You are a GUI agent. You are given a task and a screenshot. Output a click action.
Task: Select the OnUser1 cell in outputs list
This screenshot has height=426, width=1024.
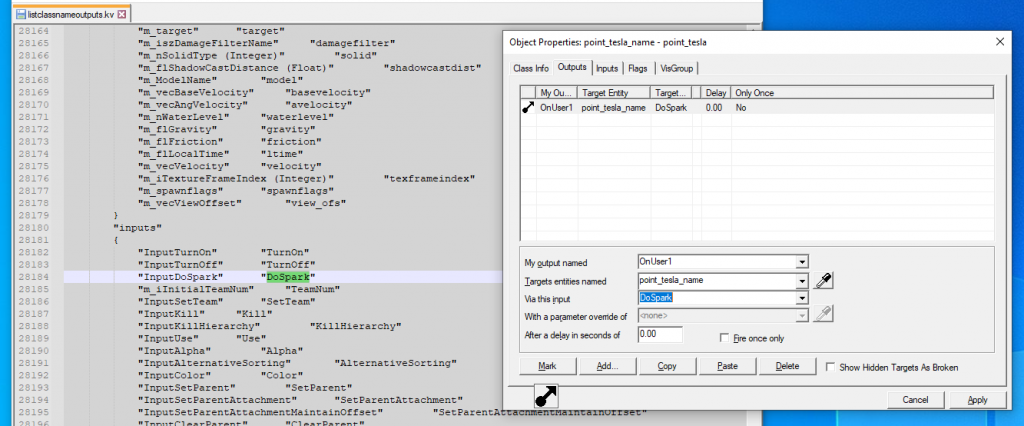point(556,108)
